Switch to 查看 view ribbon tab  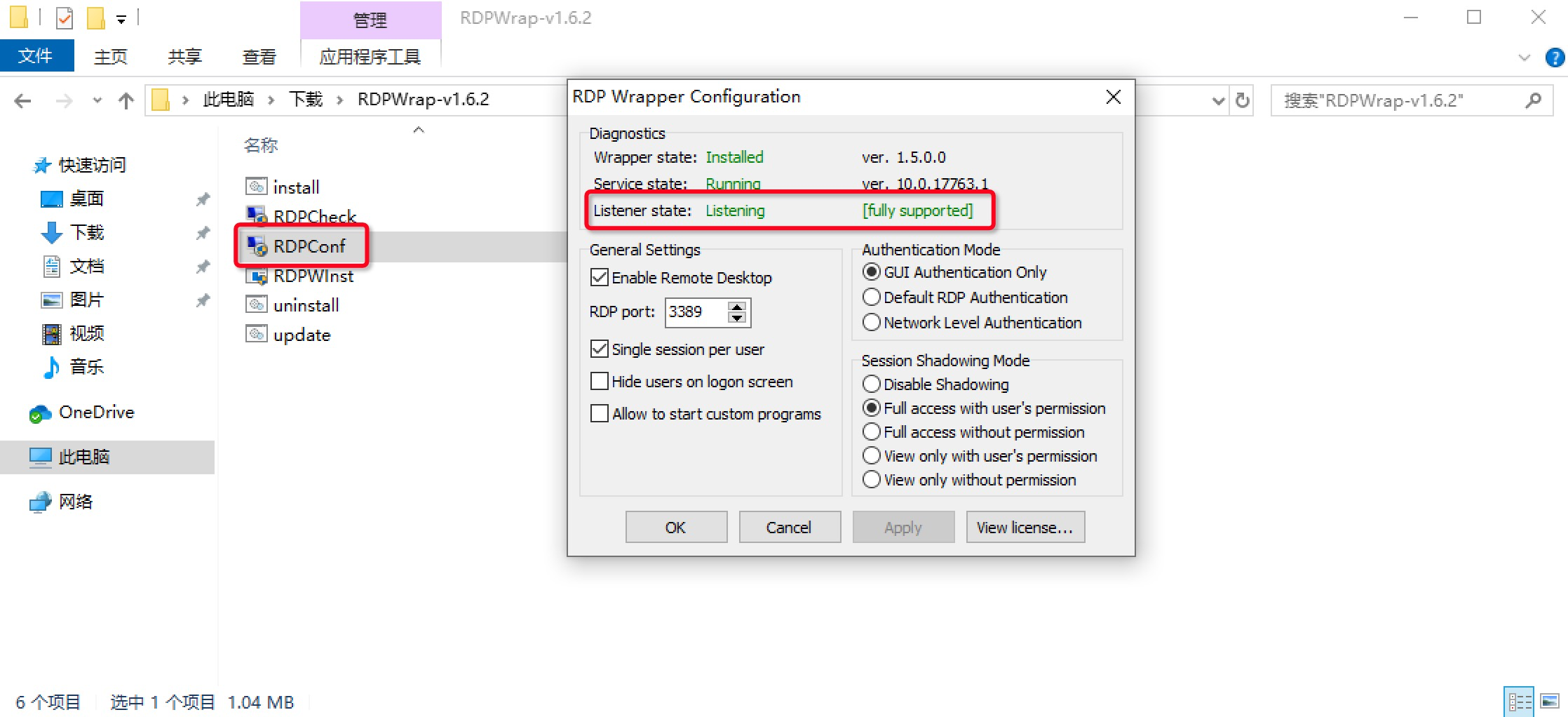point(259,57)
